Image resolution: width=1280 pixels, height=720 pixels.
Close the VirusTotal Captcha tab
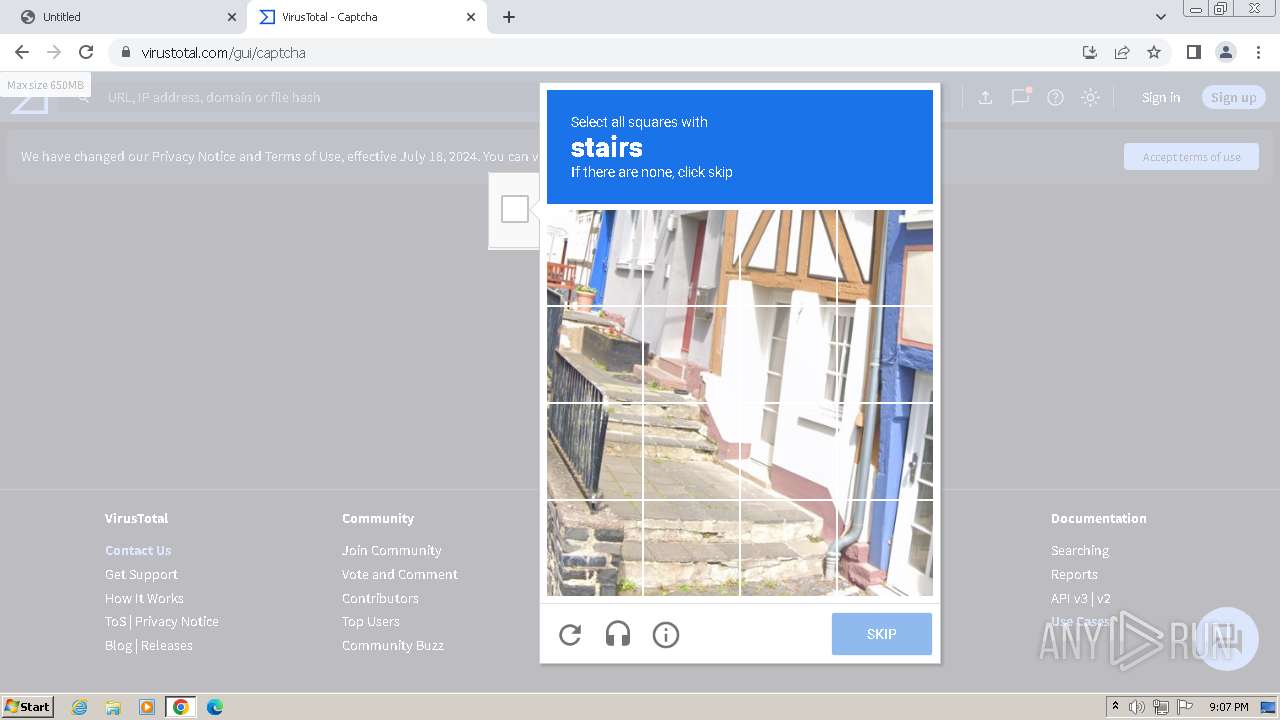pos(471,17)
